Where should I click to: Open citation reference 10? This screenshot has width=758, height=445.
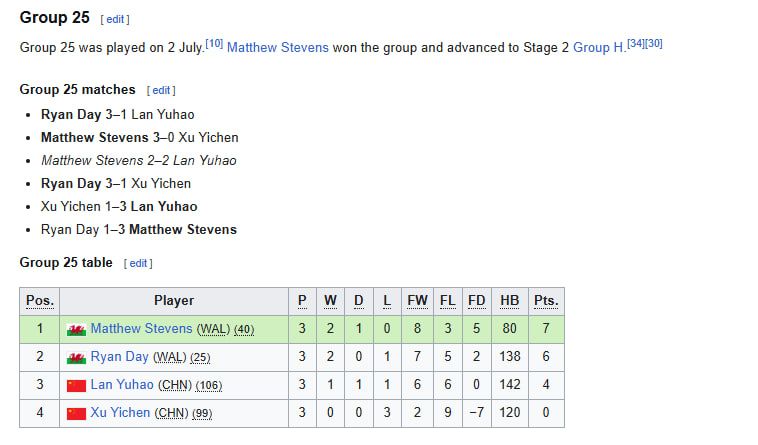click(214, 43)
